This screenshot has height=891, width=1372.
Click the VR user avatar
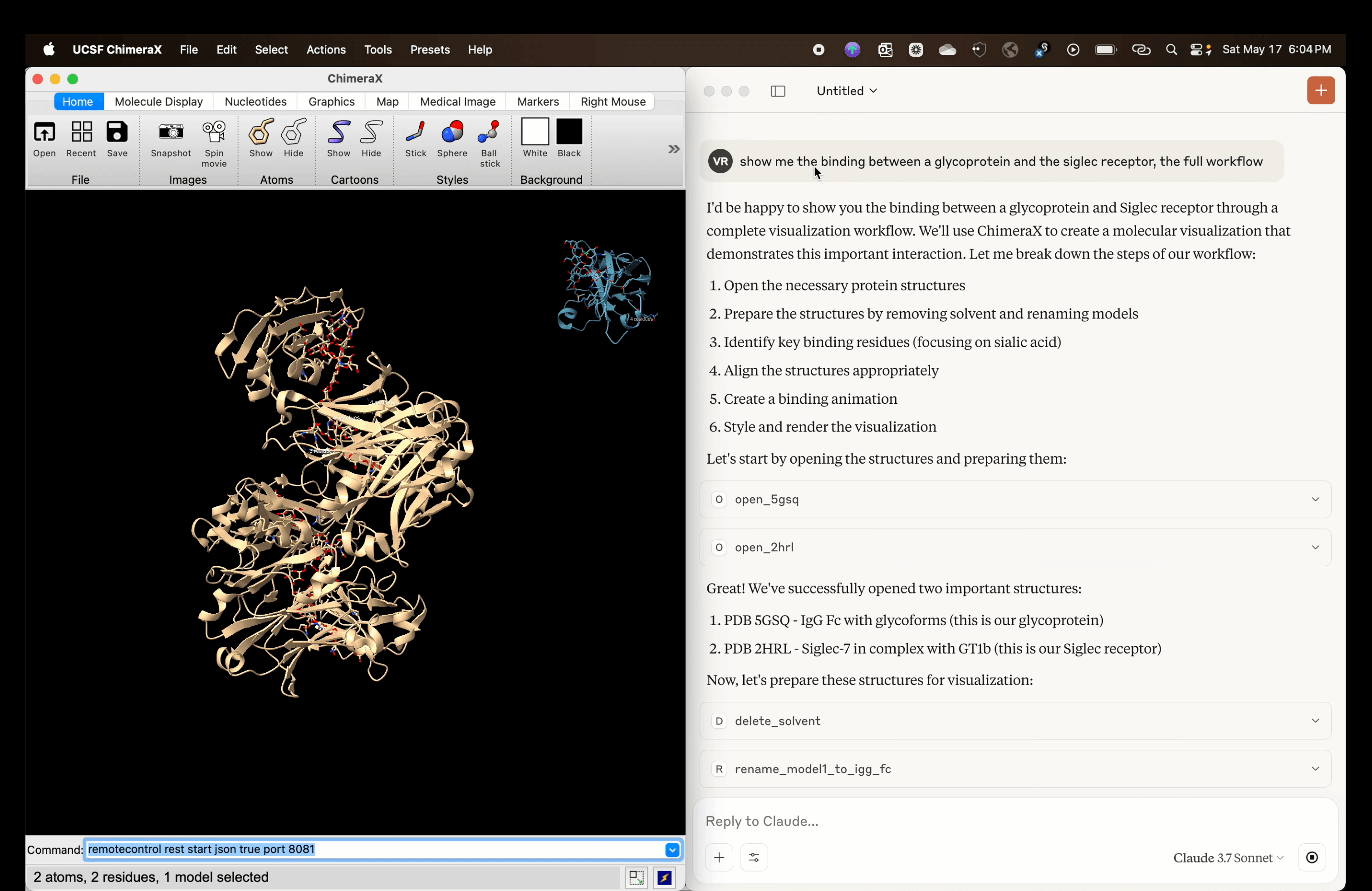pyautogui.click(x=720, y=162)
